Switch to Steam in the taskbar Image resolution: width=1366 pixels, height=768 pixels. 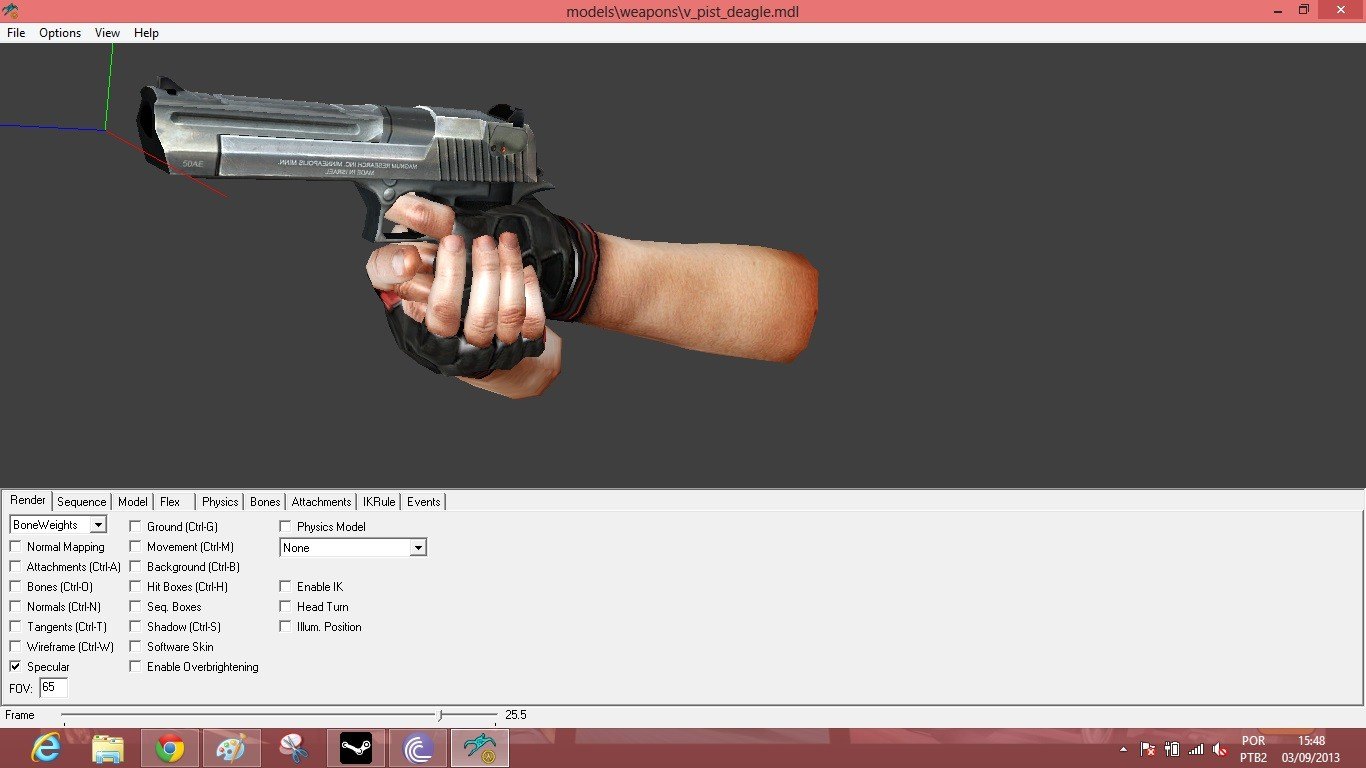click(356, 748)
